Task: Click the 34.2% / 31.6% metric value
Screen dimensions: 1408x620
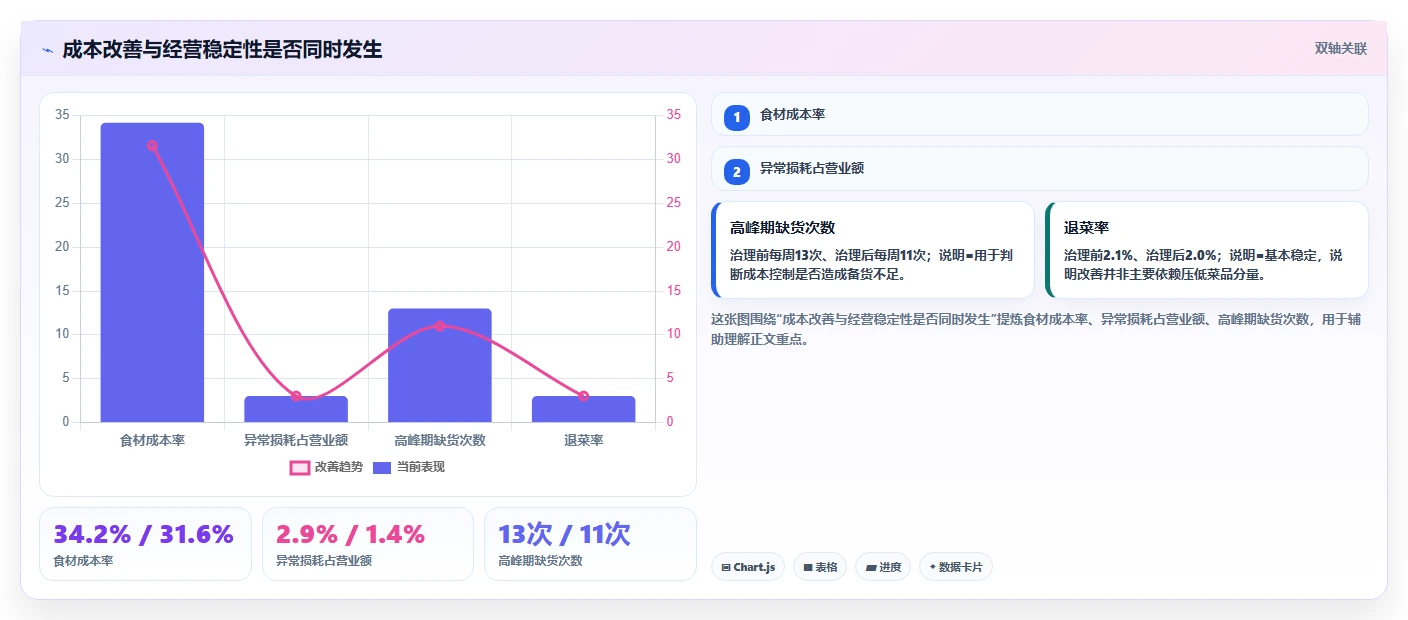Action: pos(143,534)
